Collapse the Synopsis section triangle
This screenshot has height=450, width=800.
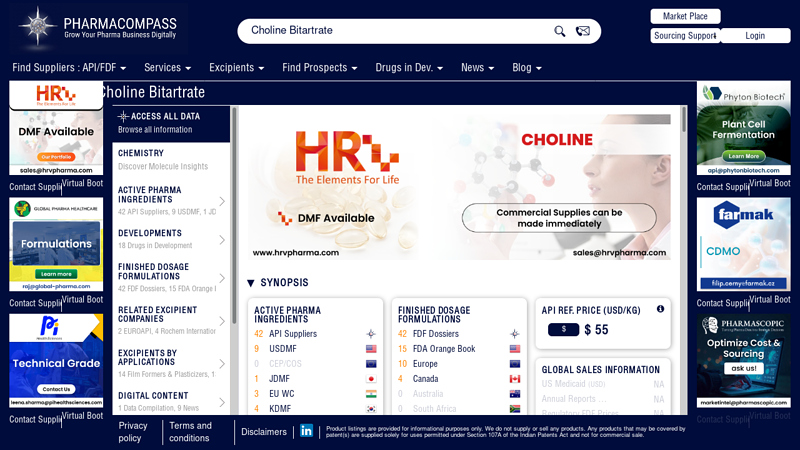pos(251,283)
